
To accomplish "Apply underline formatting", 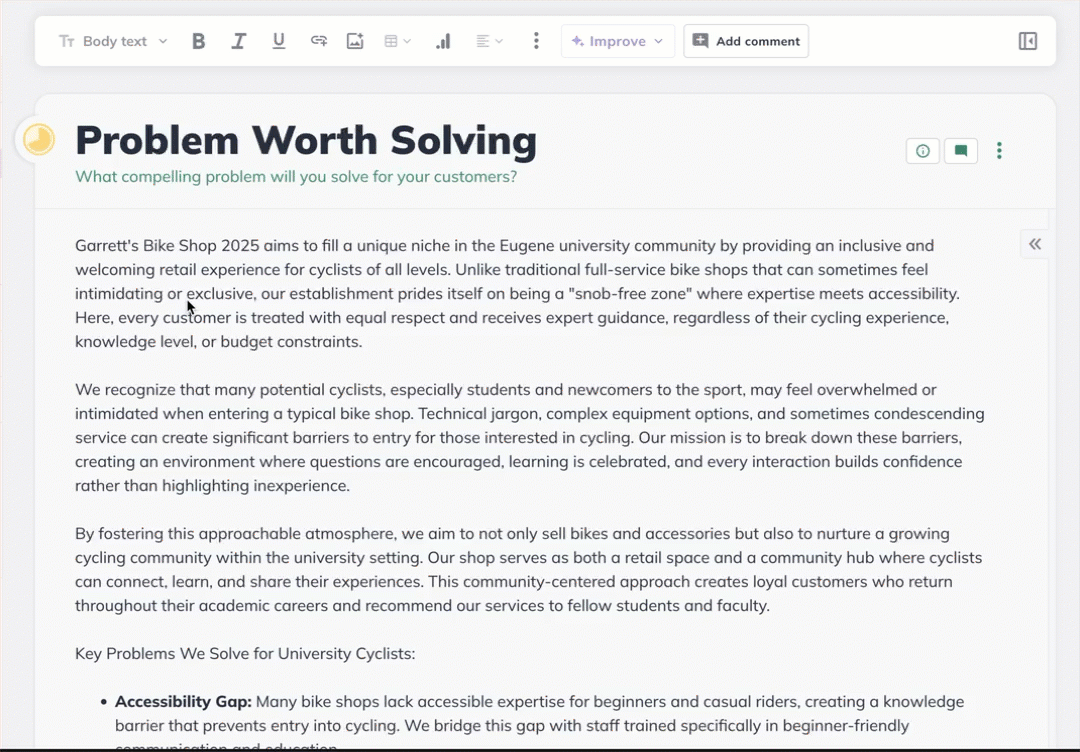I will point(278,41).
